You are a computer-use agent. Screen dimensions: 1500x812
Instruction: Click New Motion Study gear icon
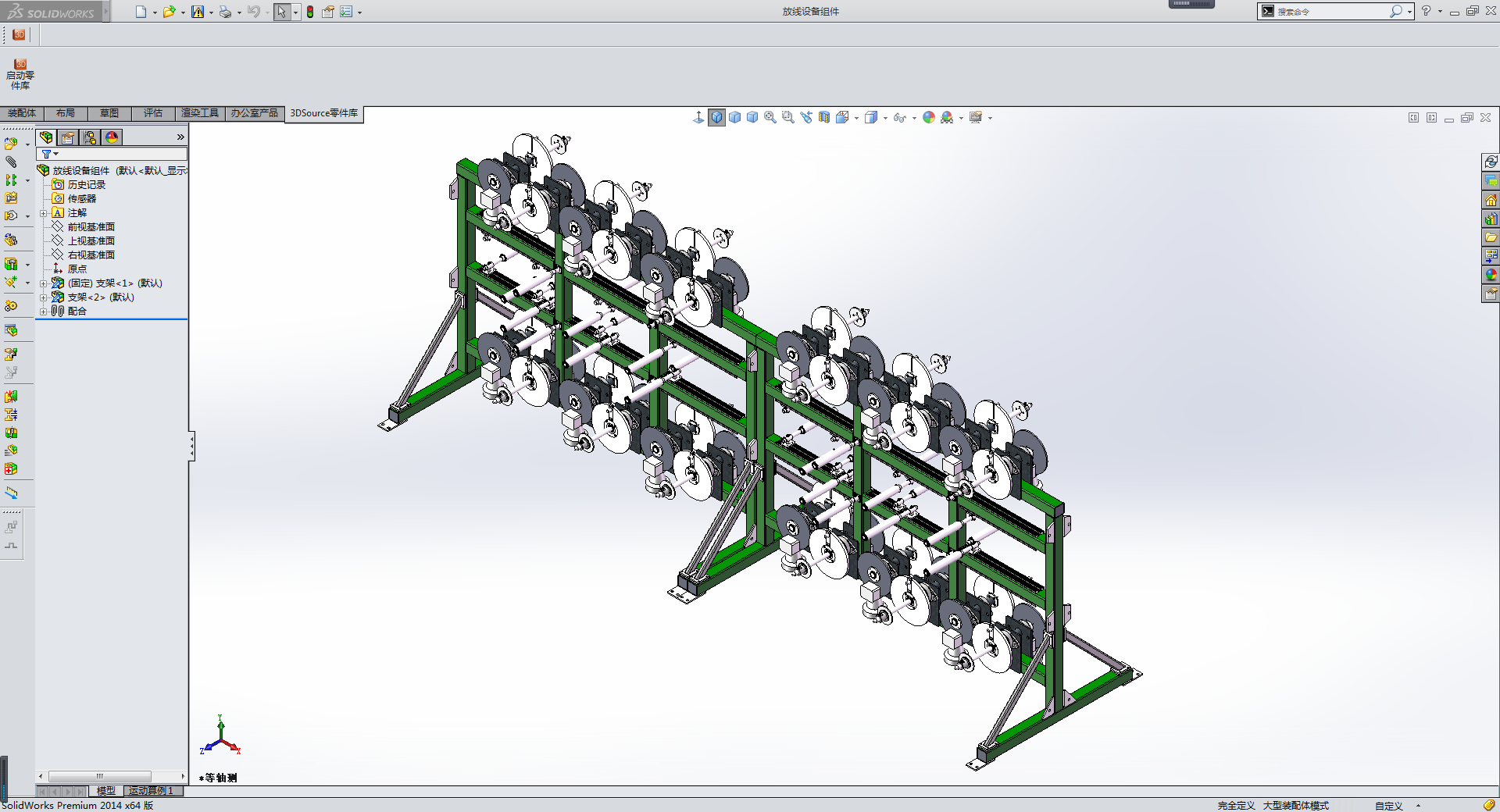point(11,306)
